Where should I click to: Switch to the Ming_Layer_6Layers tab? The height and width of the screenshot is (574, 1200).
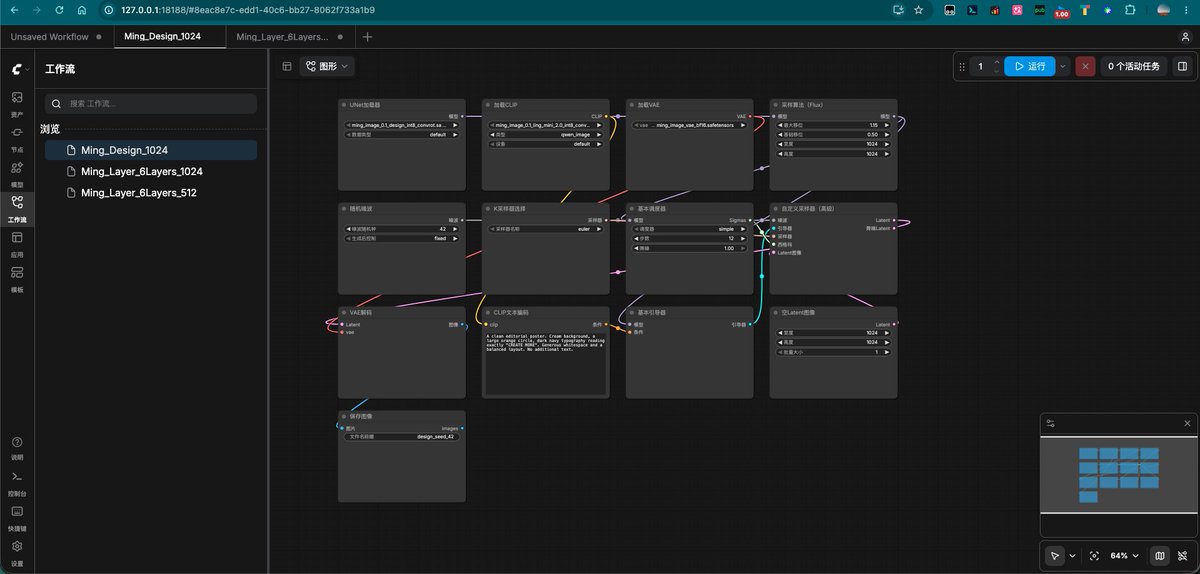coord(283,37)
